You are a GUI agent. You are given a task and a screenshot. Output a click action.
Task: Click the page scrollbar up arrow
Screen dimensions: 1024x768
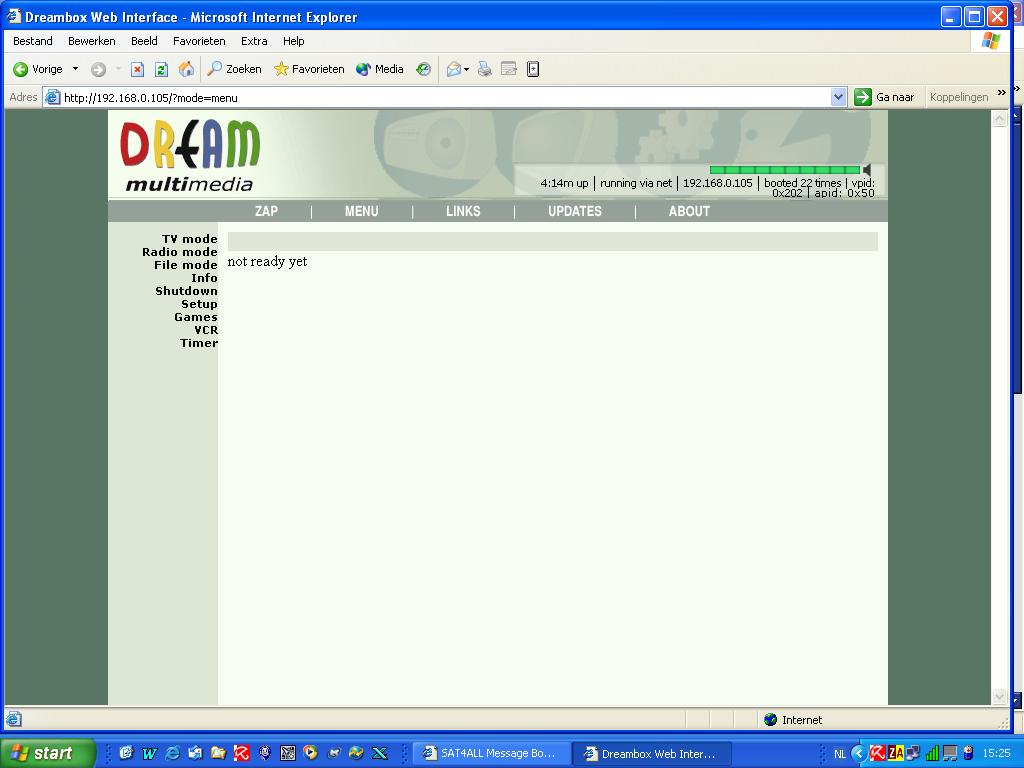coord(999,118)
